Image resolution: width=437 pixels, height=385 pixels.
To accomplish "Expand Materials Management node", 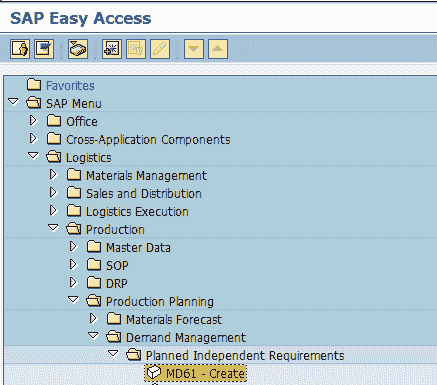I will coord(53,174).
